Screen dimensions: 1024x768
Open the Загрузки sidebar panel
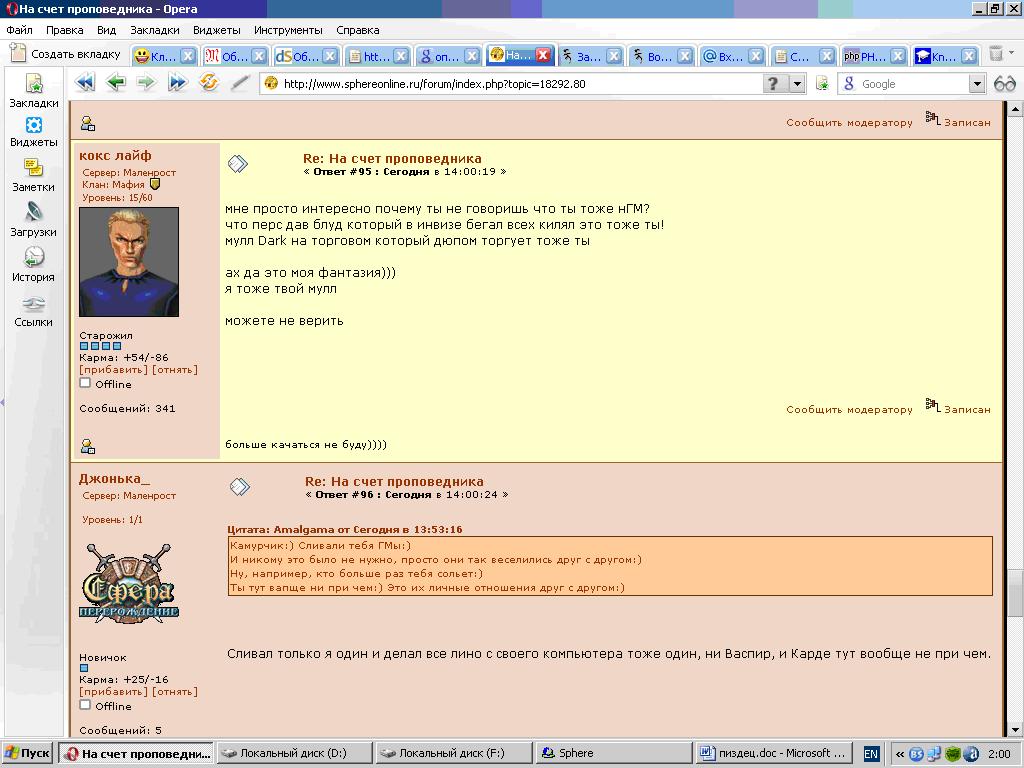pos(33,220)
